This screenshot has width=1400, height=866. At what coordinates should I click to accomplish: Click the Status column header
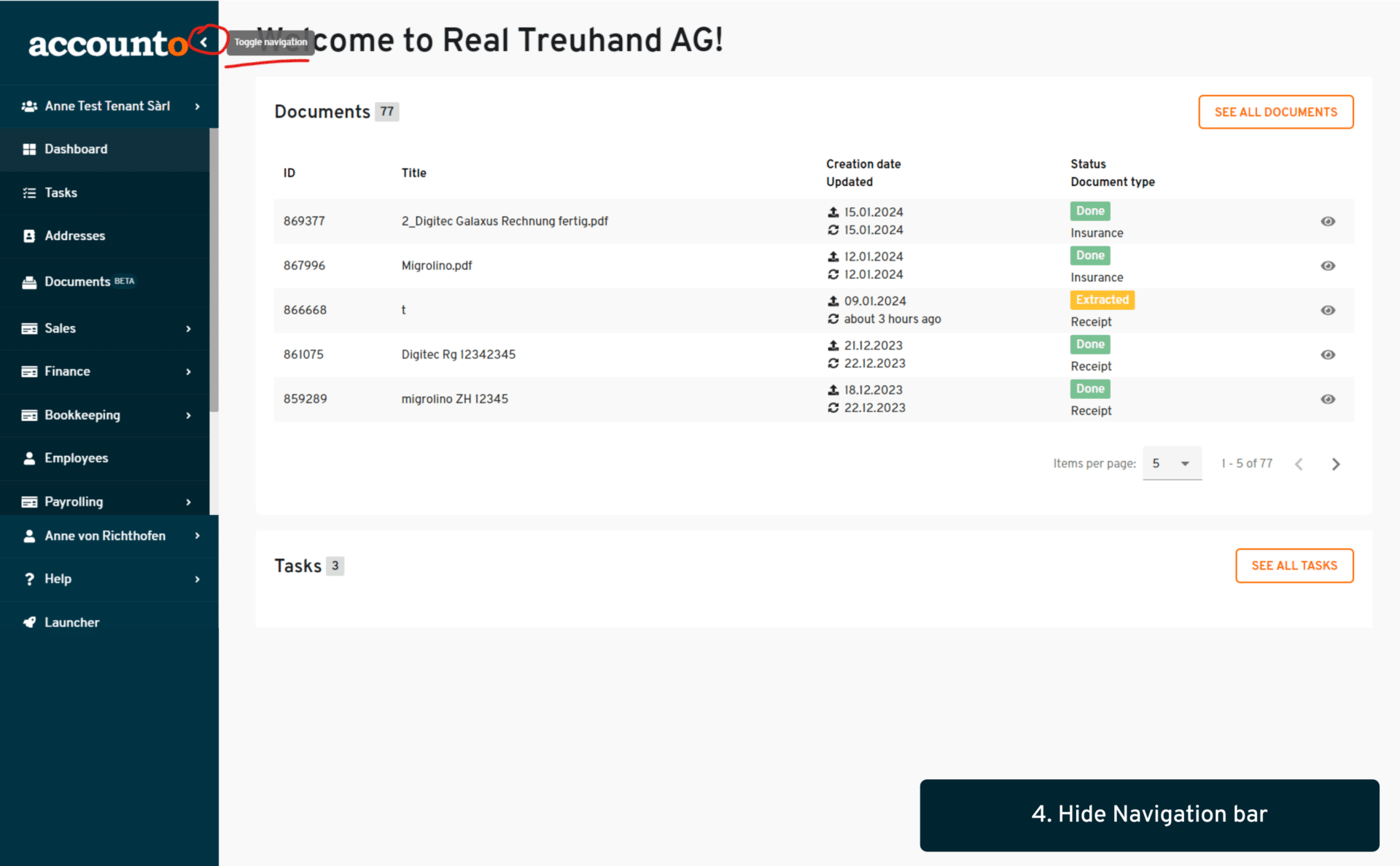[1088, 165]
